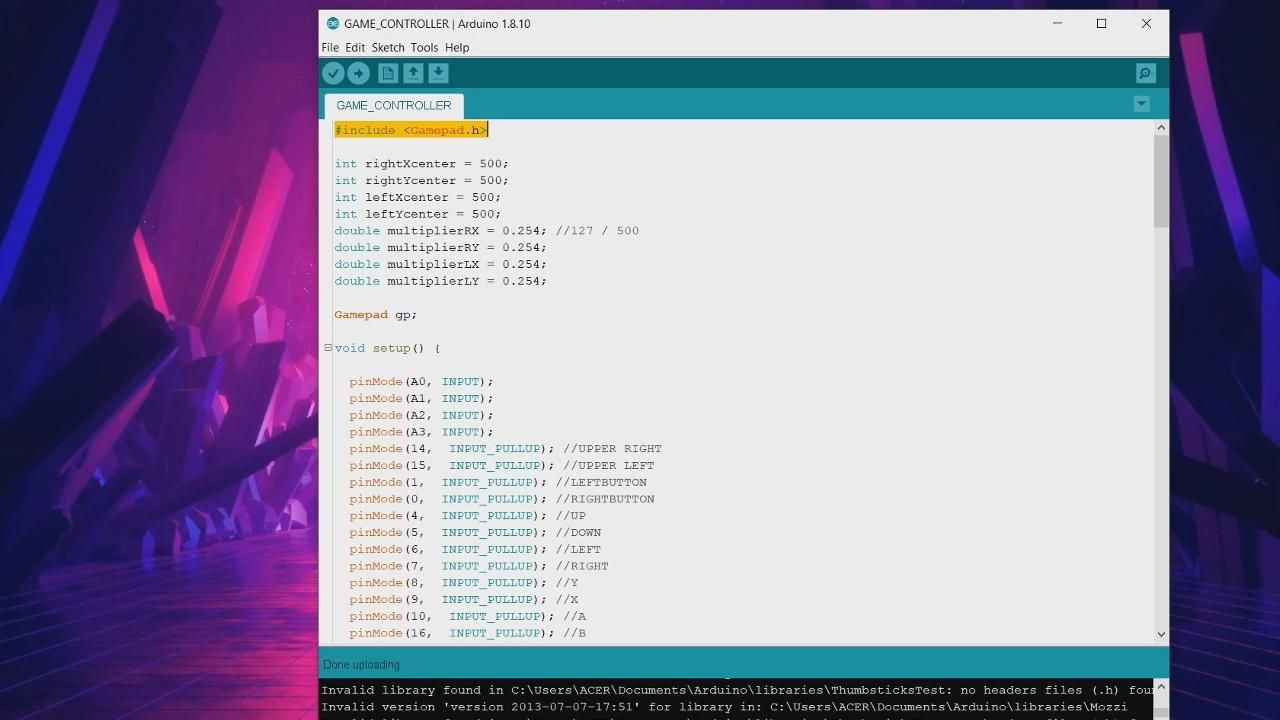Open the Tools menu
1280x720 pixels.
(x=424, y=47)
